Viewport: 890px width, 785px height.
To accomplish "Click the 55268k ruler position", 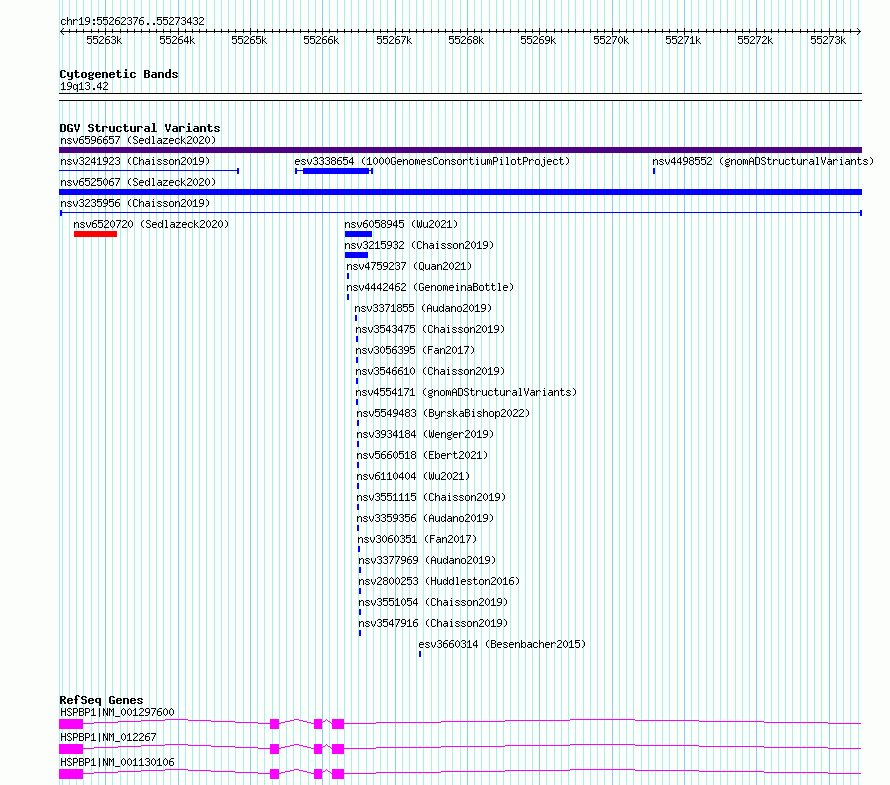I will tap(466, 40).
